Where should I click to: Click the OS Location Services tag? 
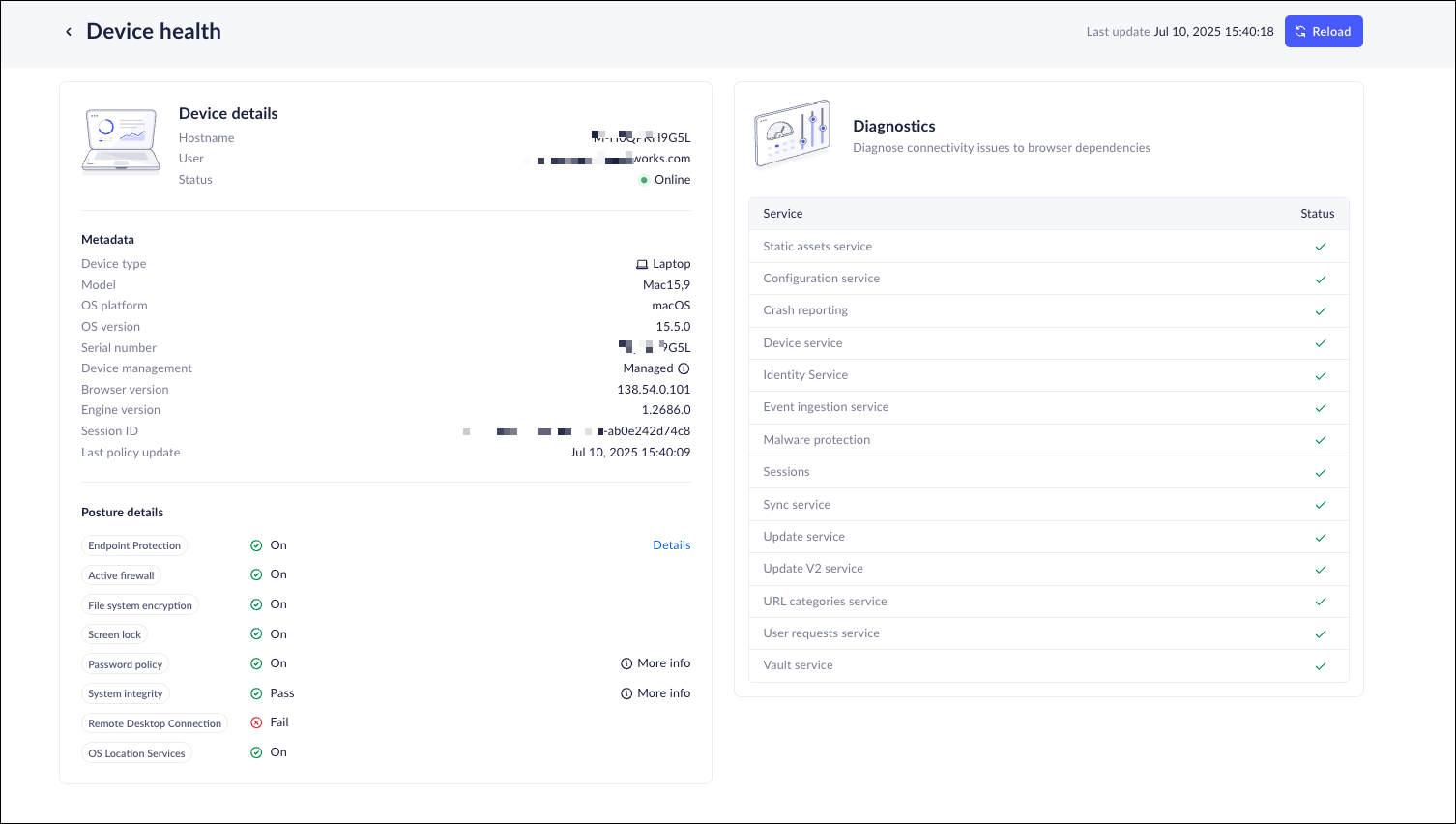click(x=136, y=753)
